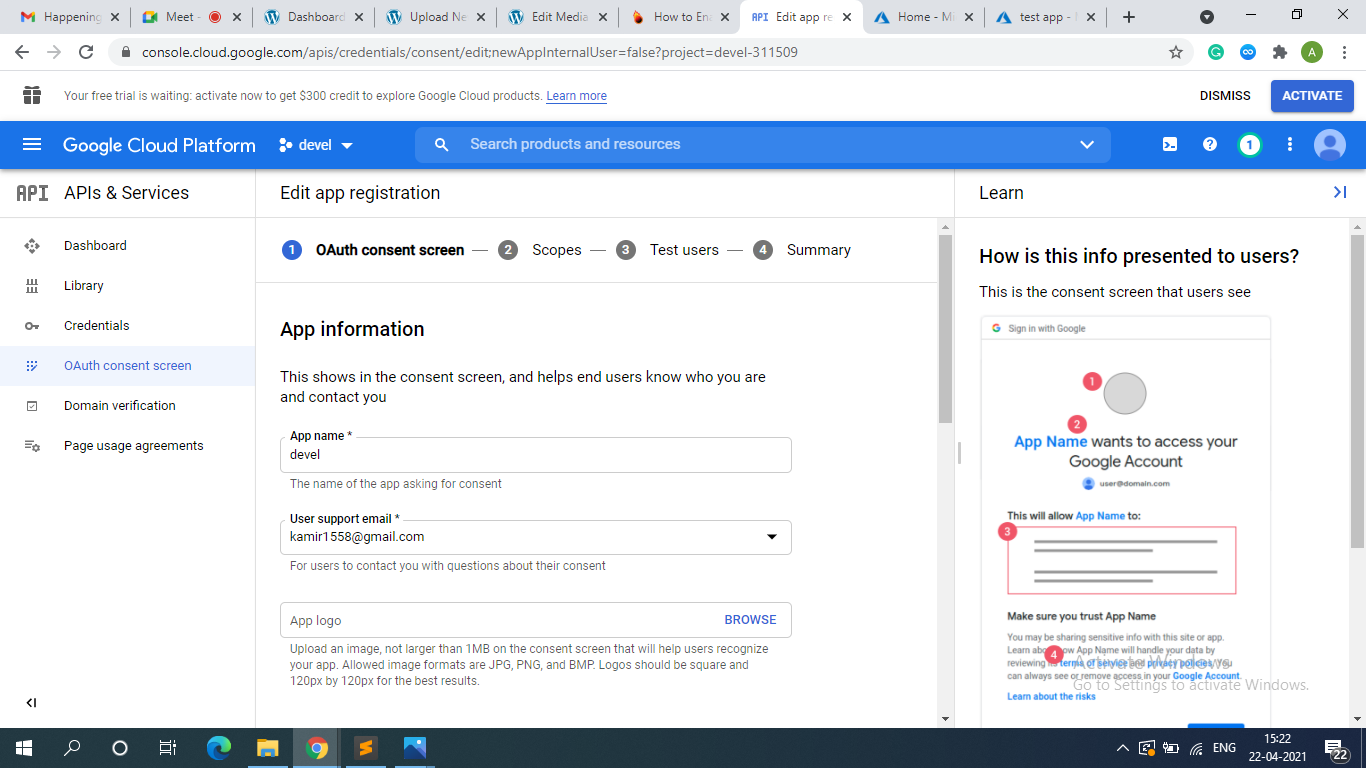Open File Explorer from the taskbar
Viewport: 1366px width, 768px height.
(267, 748)
